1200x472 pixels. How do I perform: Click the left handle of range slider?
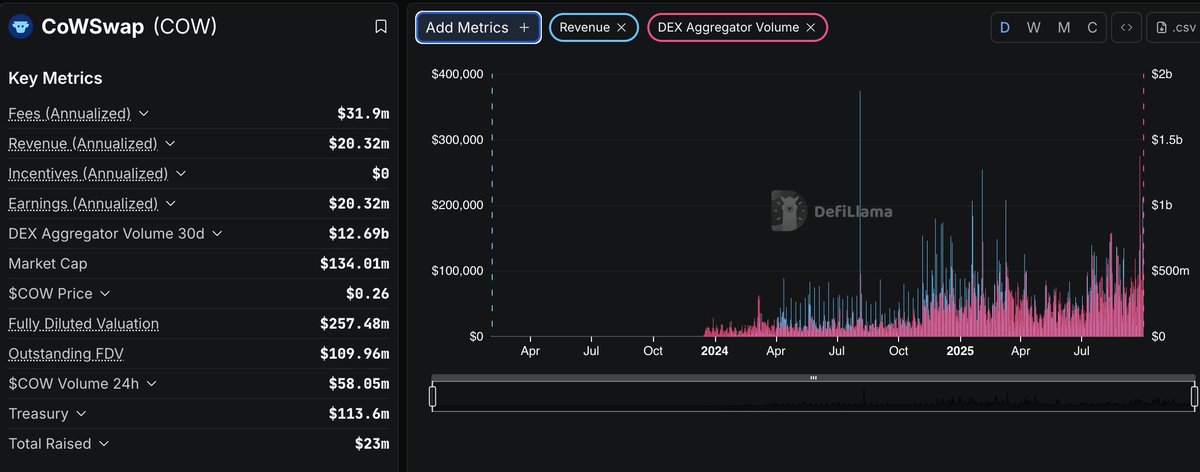coord(433,397)
